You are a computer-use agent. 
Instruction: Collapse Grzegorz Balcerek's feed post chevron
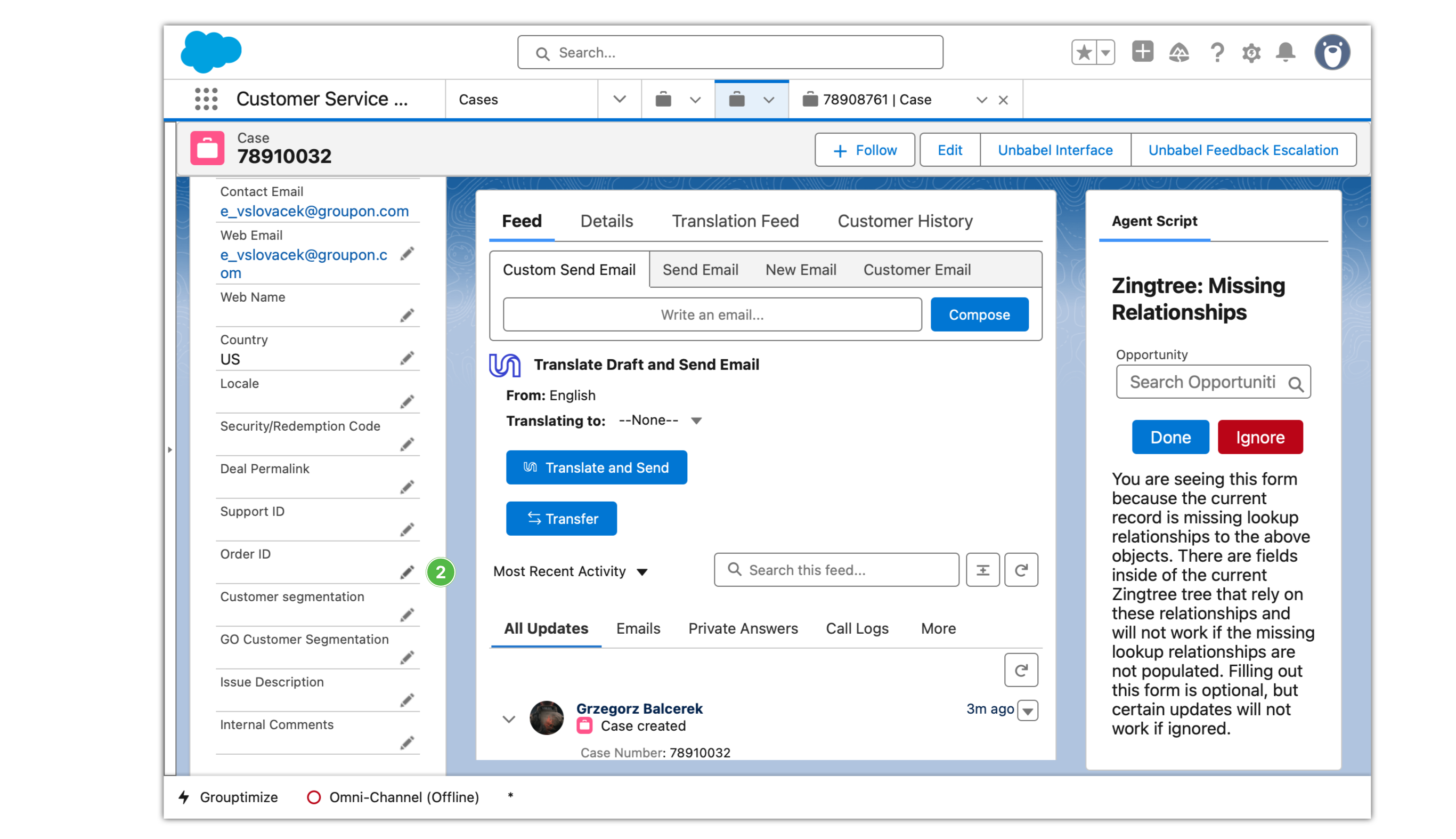point(508,719)
